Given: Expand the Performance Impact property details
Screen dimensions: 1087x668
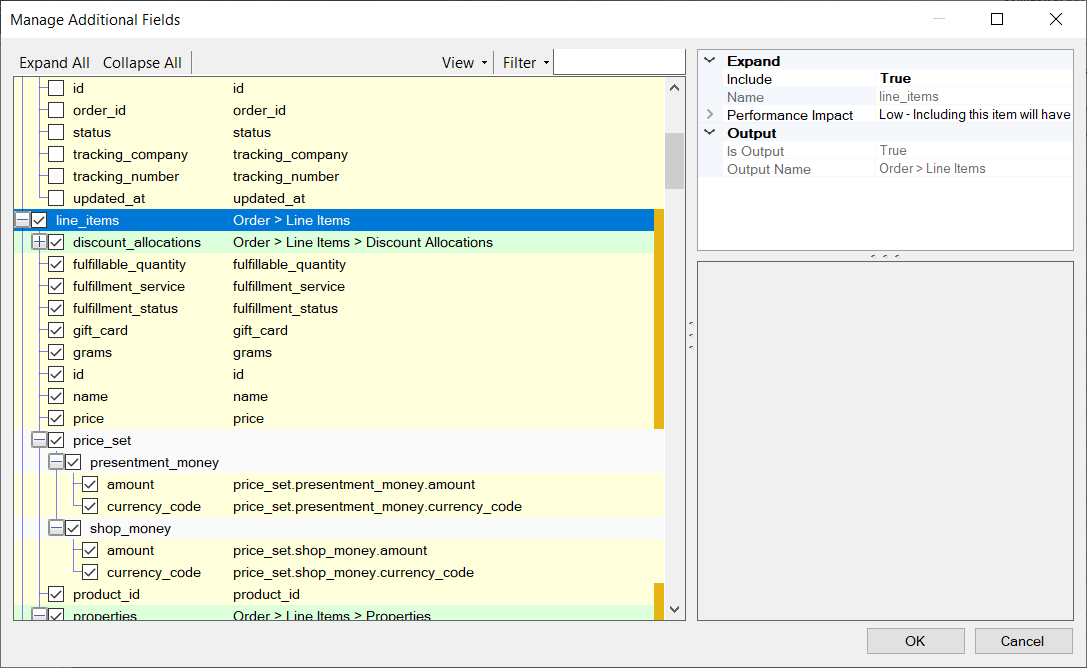Looking at the screenshot, I should 710,114.
